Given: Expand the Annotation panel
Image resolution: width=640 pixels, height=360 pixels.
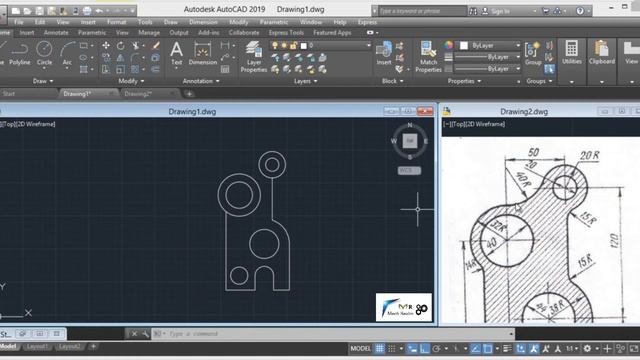Looking at the screenshot, I should click(201, 81).
